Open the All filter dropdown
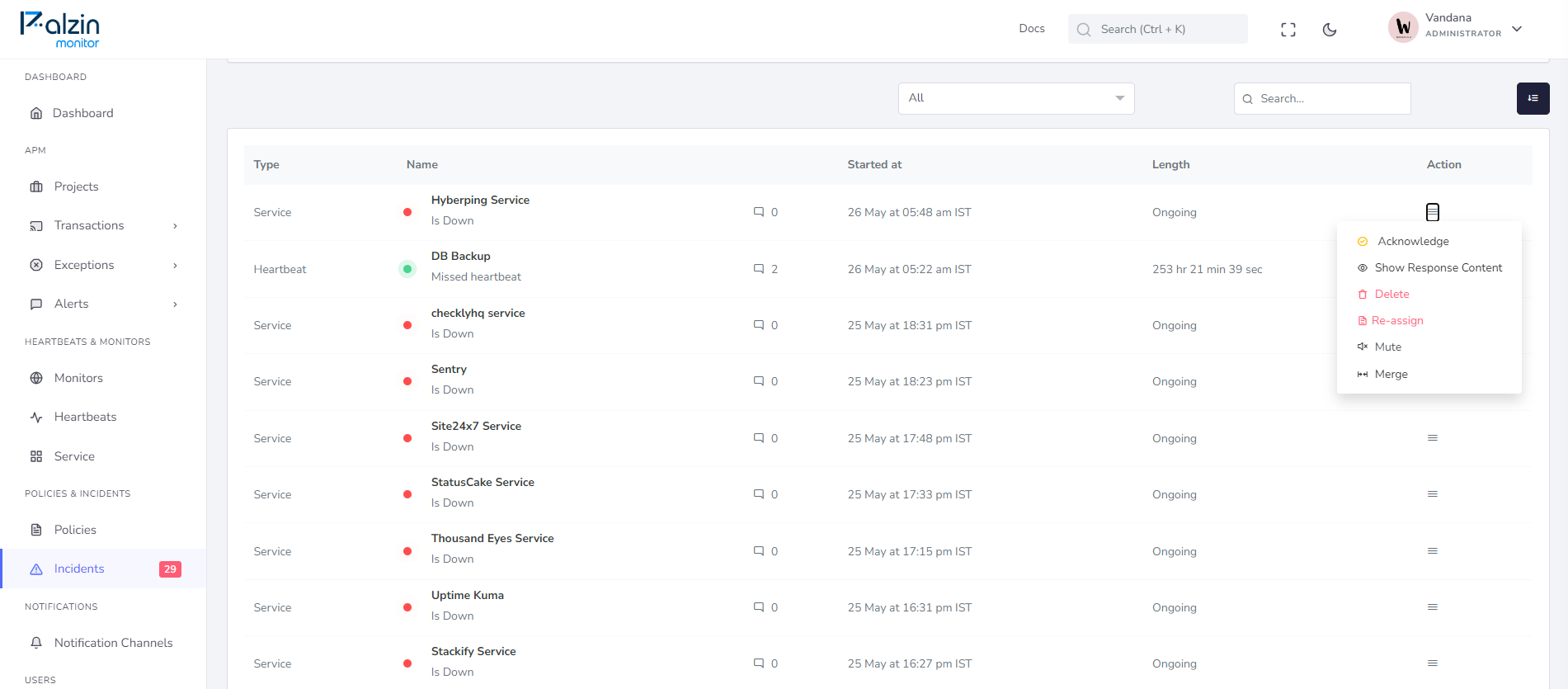The height and width of the screenshot is (689, 1568). (x=1016, y=98)
